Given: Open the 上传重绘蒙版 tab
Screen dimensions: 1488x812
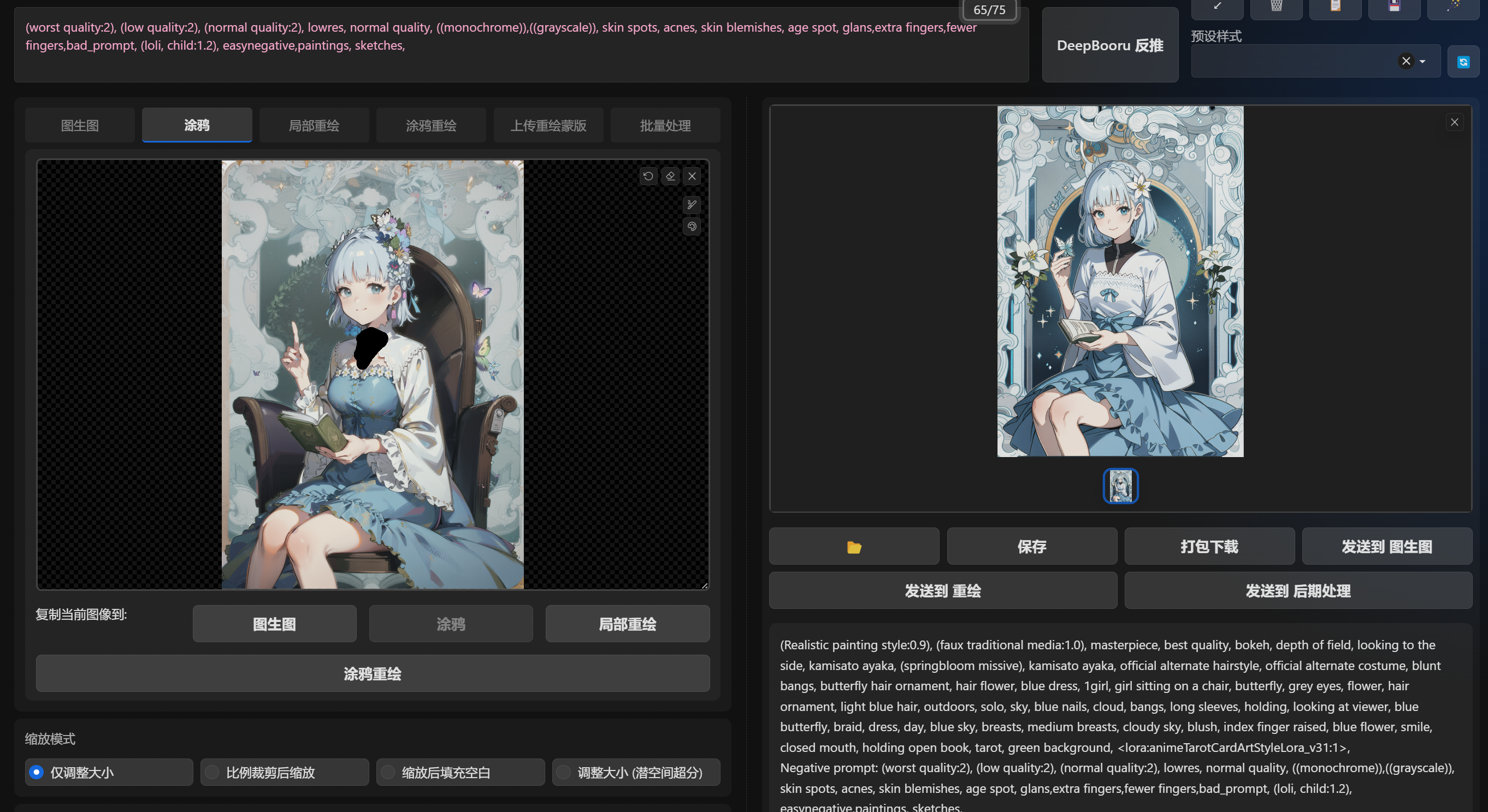Looking at the screenshot, I should (548, 126).
